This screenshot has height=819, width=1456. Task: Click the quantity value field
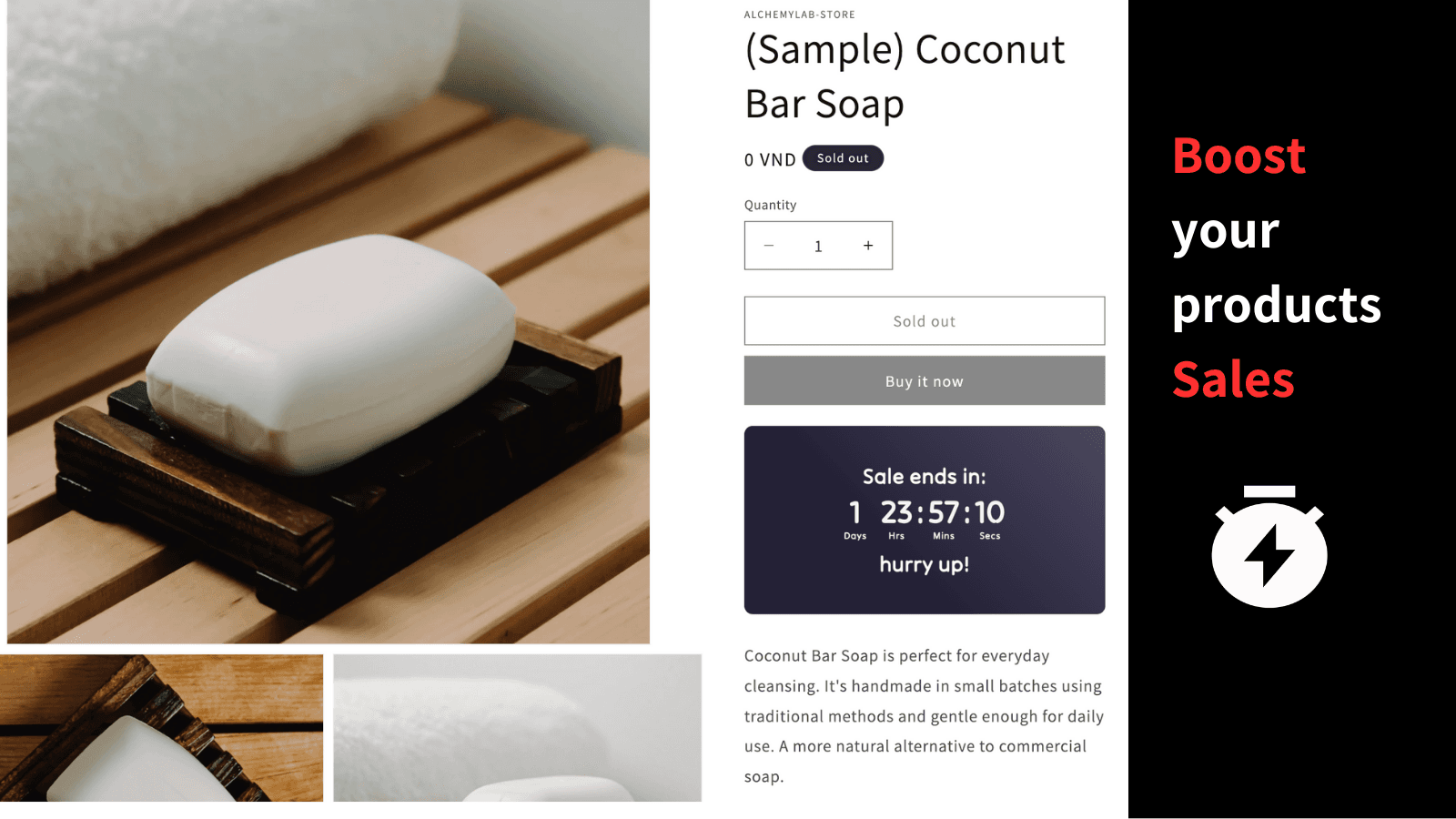point(818,246)
